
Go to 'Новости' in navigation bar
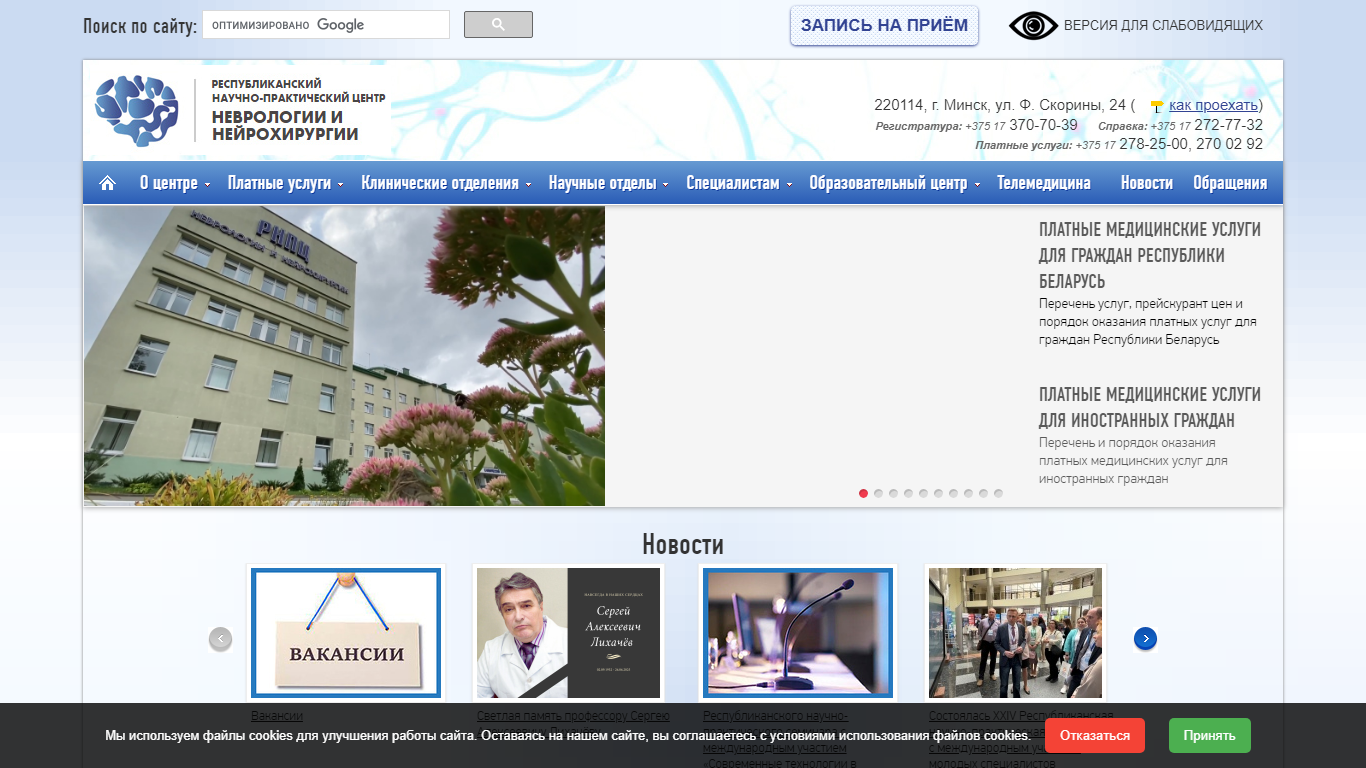[x=1147, y=183]
